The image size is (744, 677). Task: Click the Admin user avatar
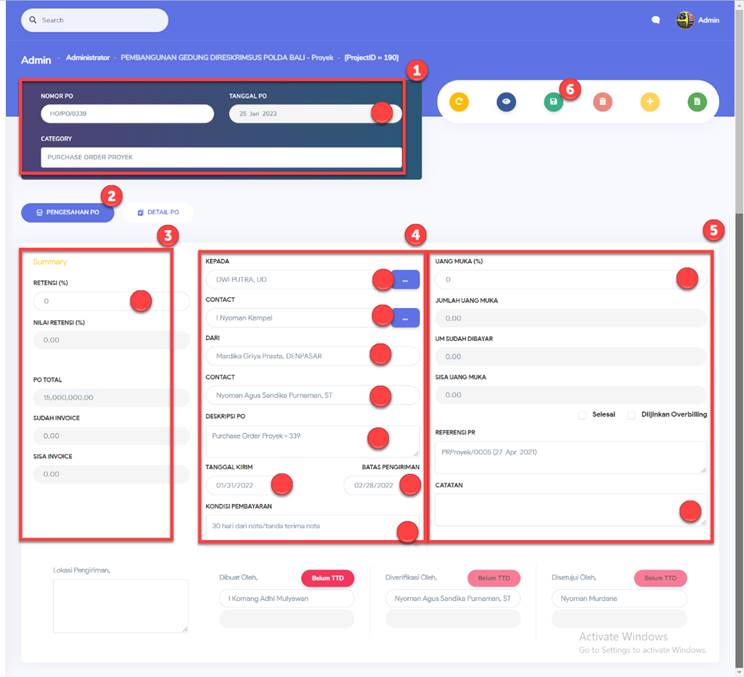685,20
